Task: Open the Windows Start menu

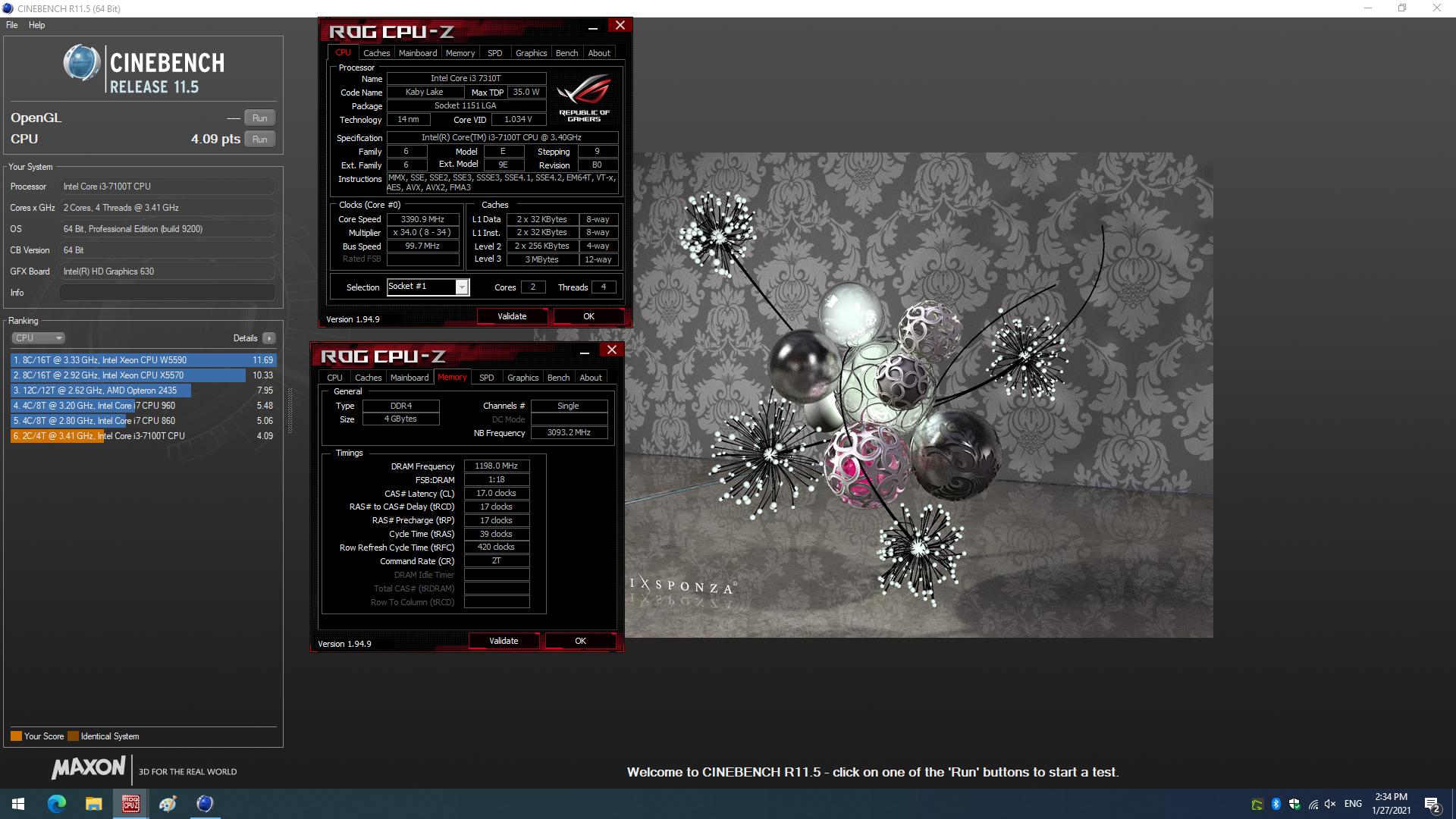Action: click(x=18, y=804)
